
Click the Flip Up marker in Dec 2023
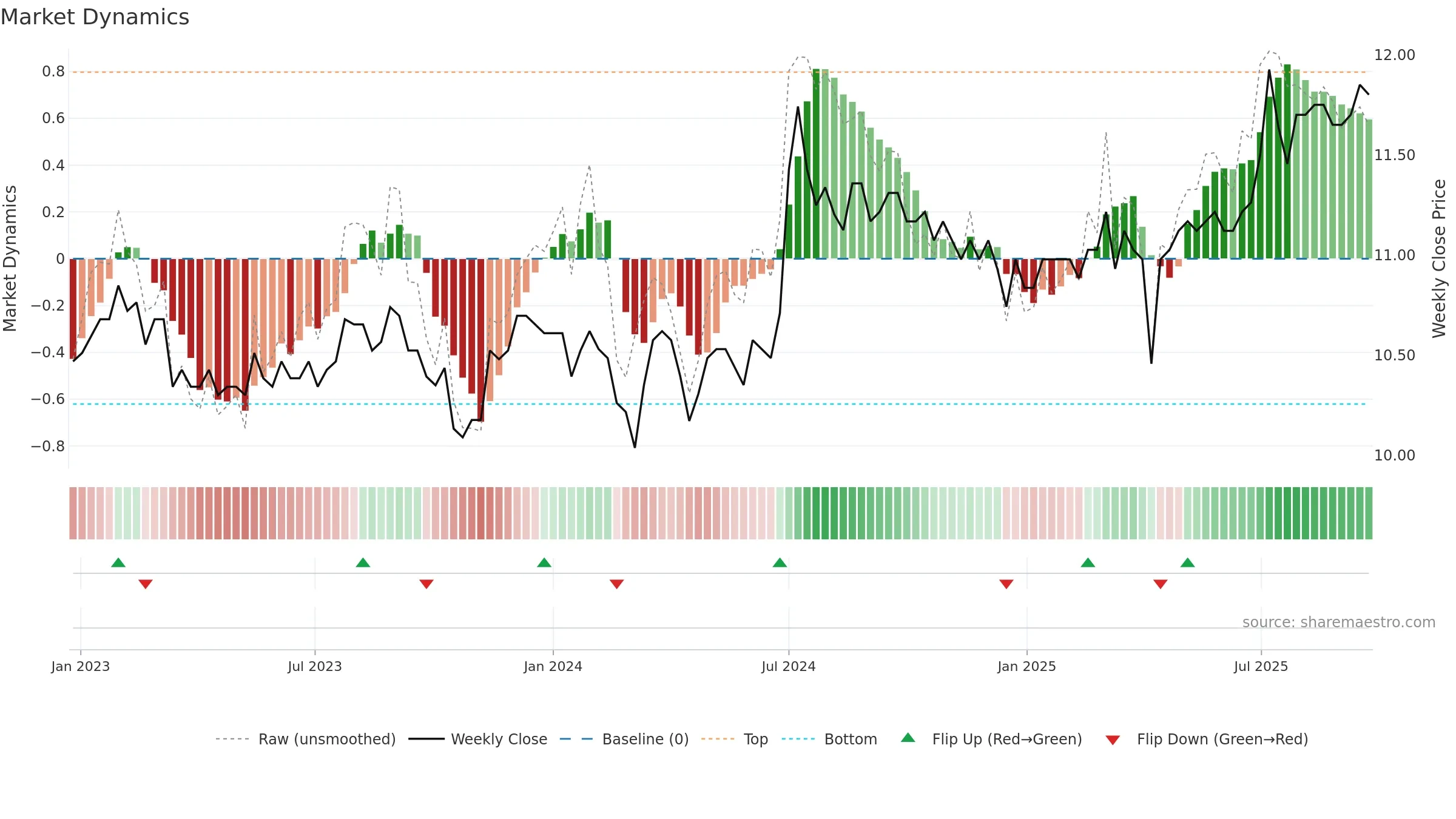(x=544, y=562)
